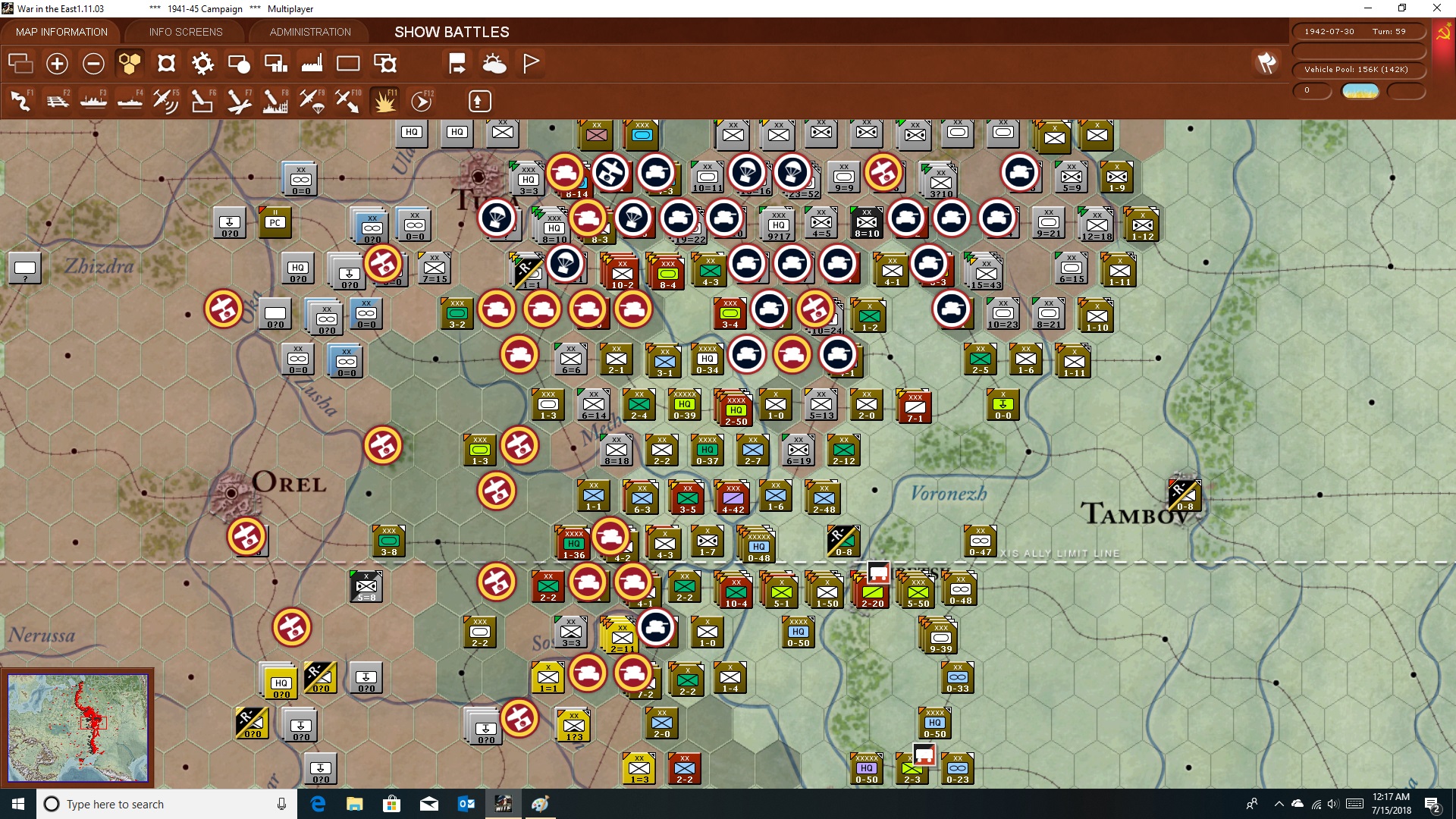Screen dimensions: 1456x819
Task: Select the red unit counter labeled 7-1
Action: (x=914, y=406)
